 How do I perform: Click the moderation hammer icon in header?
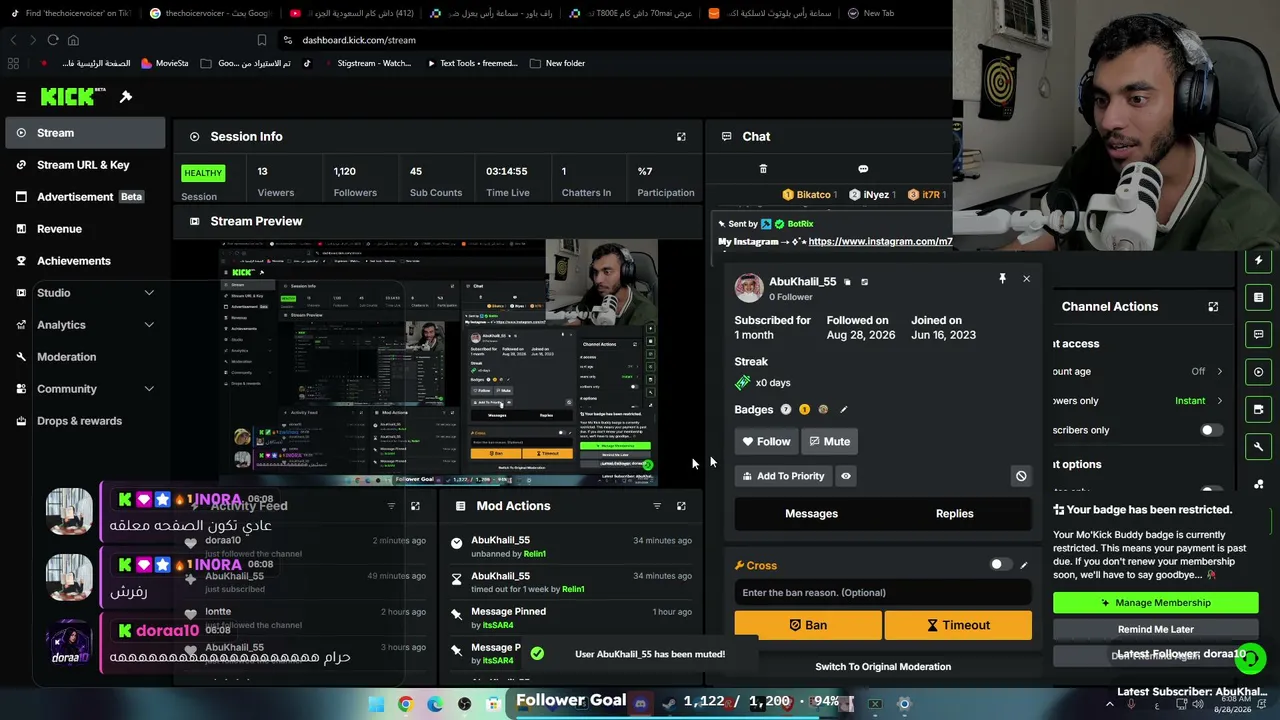pyautogui.click(x=126, y=97)
